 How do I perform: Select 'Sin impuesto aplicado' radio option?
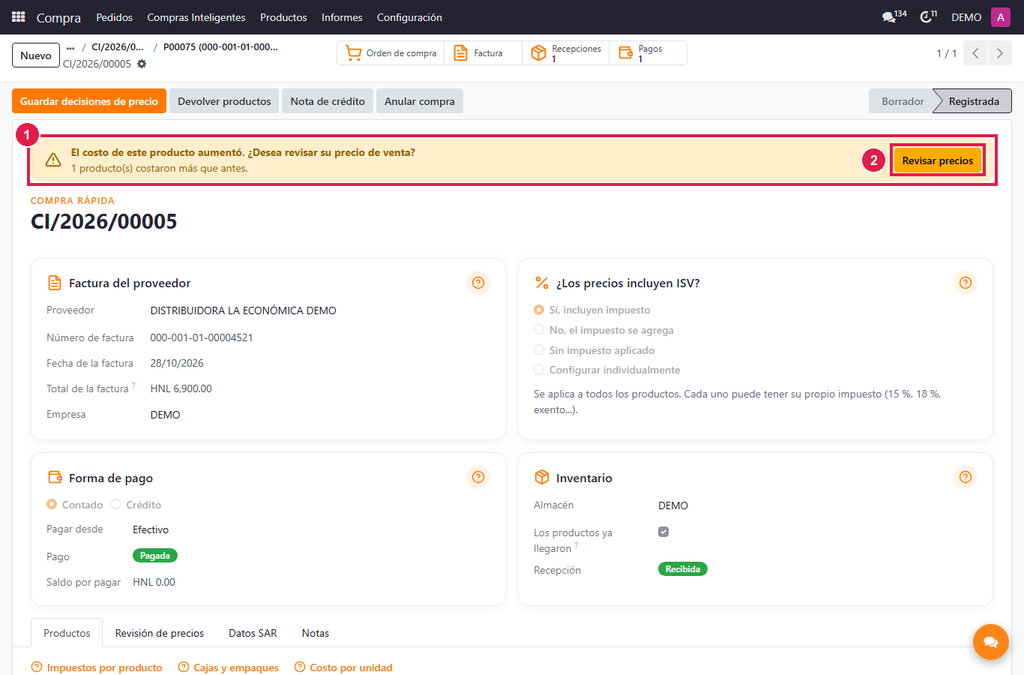[x=539, y=350]
